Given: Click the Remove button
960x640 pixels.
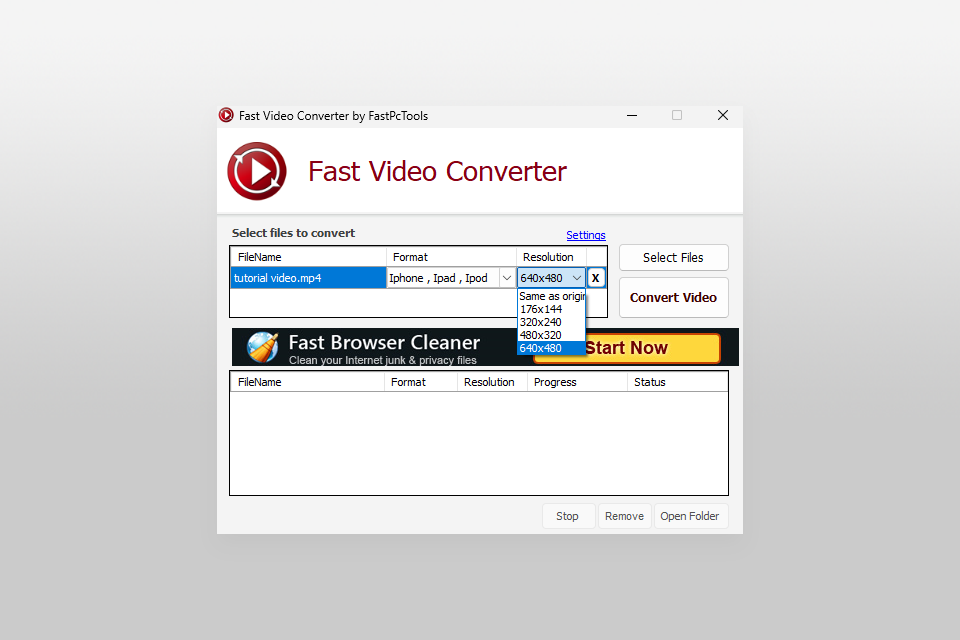Looking at the screenshot, I should (624, 515).
